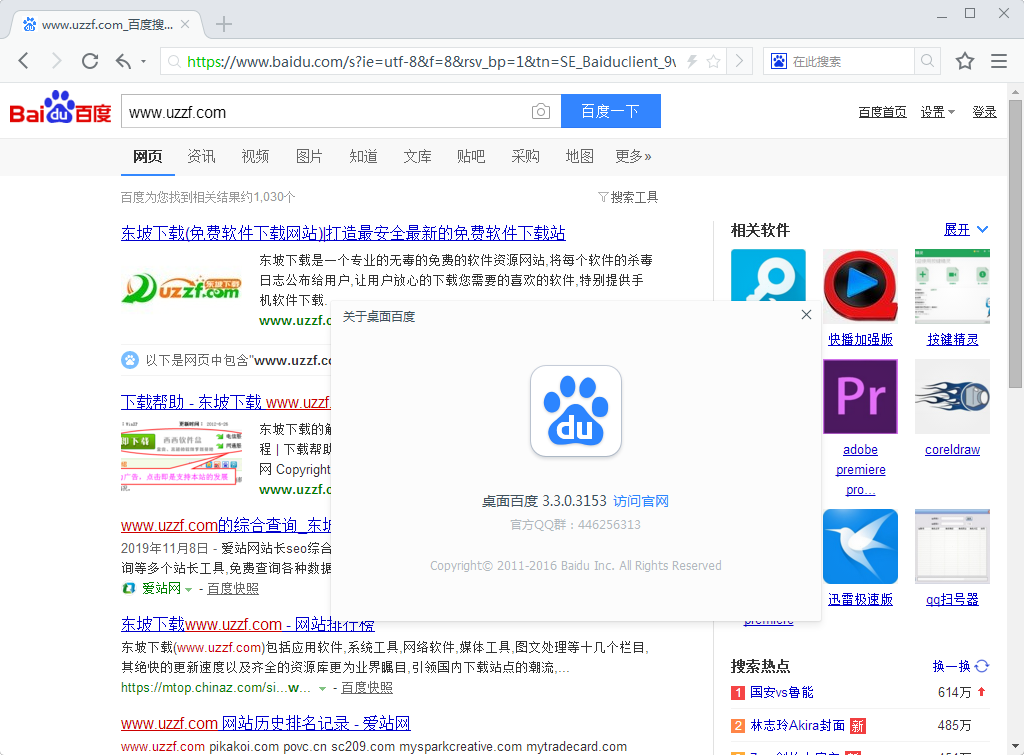The image size is (1024, 755).
Task: Open 东坡下载www.uzzf.com - 网站排行榜 link
Action: pyautogui.click(x=248, y=624)
